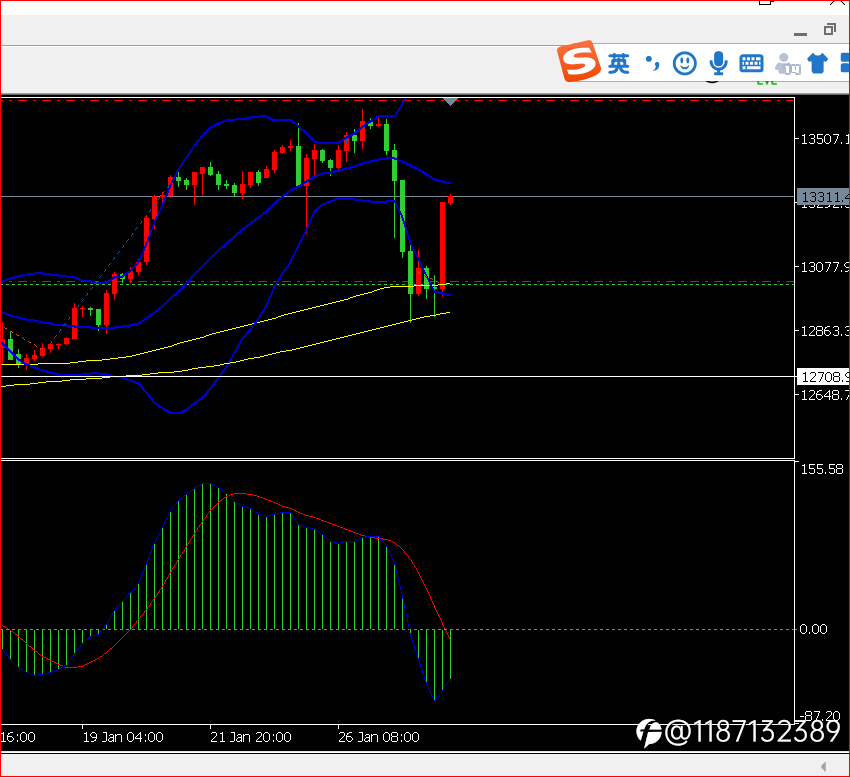This screenshot has height=777, width=850.
Task: Click the 155.58 indicator scale value
Action: 822,470
